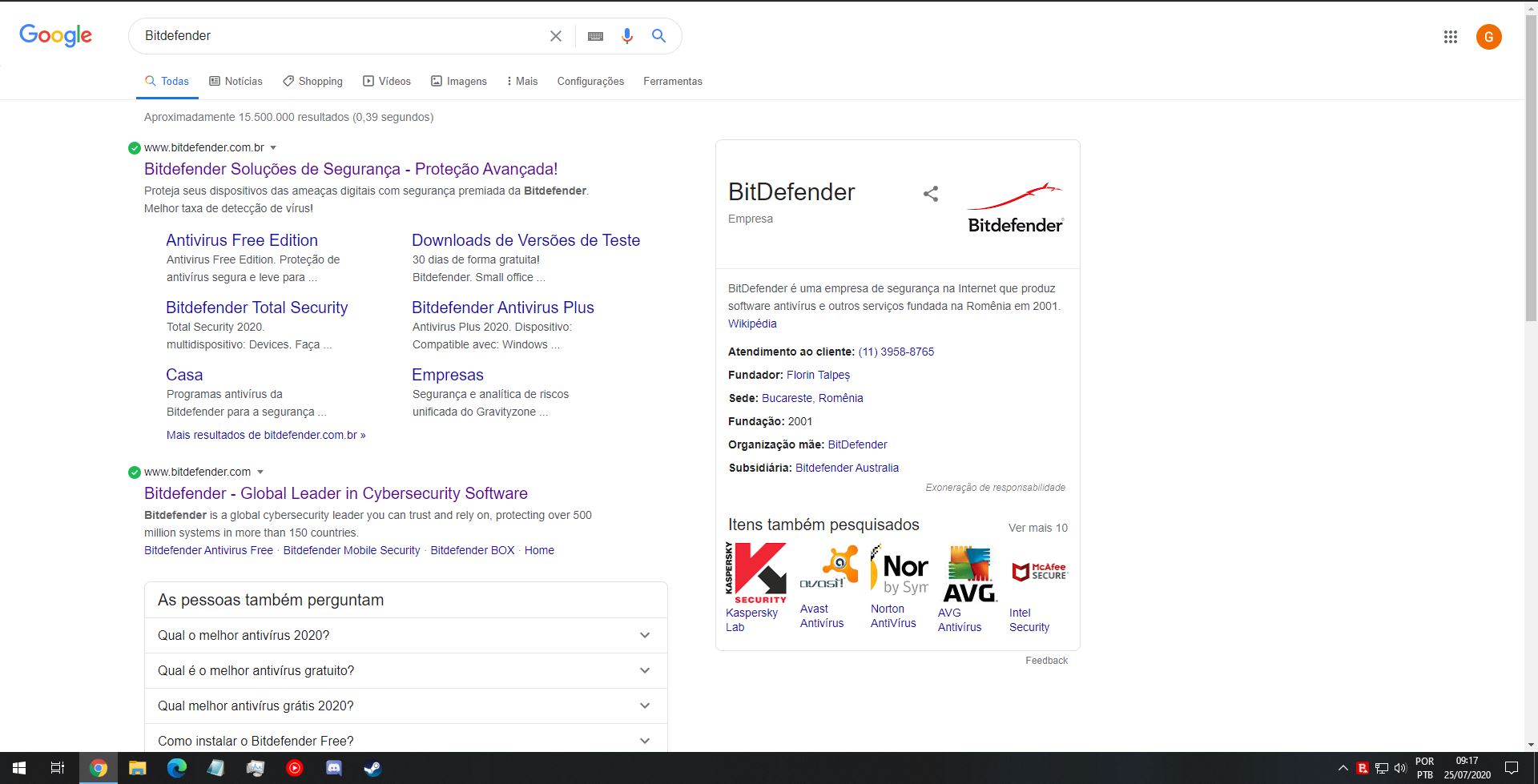Open YouTube Music from the taskbar
Screen dimensions: 1538x784
click(x=294, y=768)
